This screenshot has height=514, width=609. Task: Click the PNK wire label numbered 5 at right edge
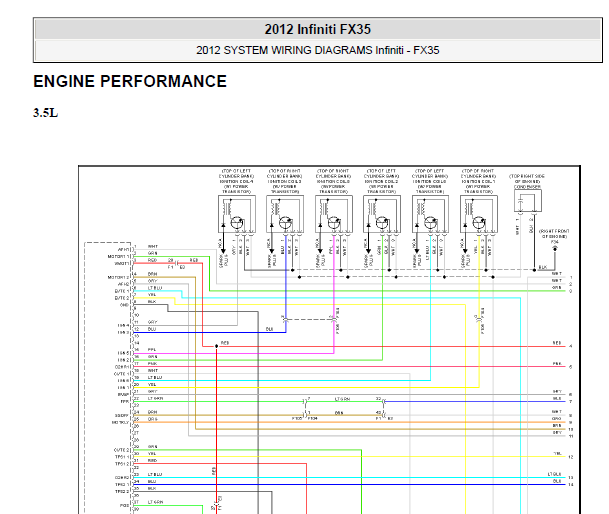tap(557, 364)
